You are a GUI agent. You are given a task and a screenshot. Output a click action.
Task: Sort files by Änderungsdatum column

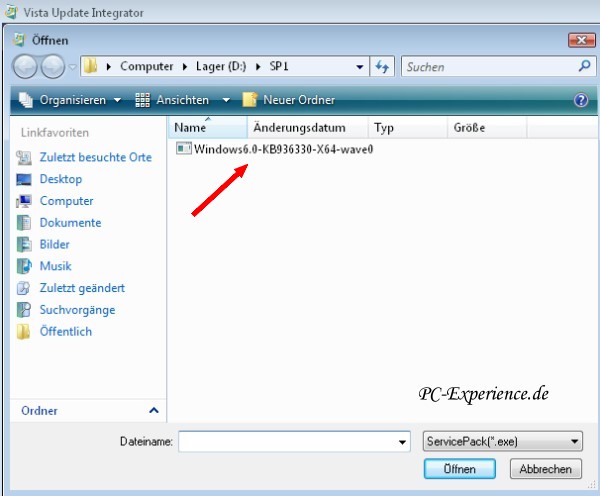pyautogui.click(x=299, y=128)
